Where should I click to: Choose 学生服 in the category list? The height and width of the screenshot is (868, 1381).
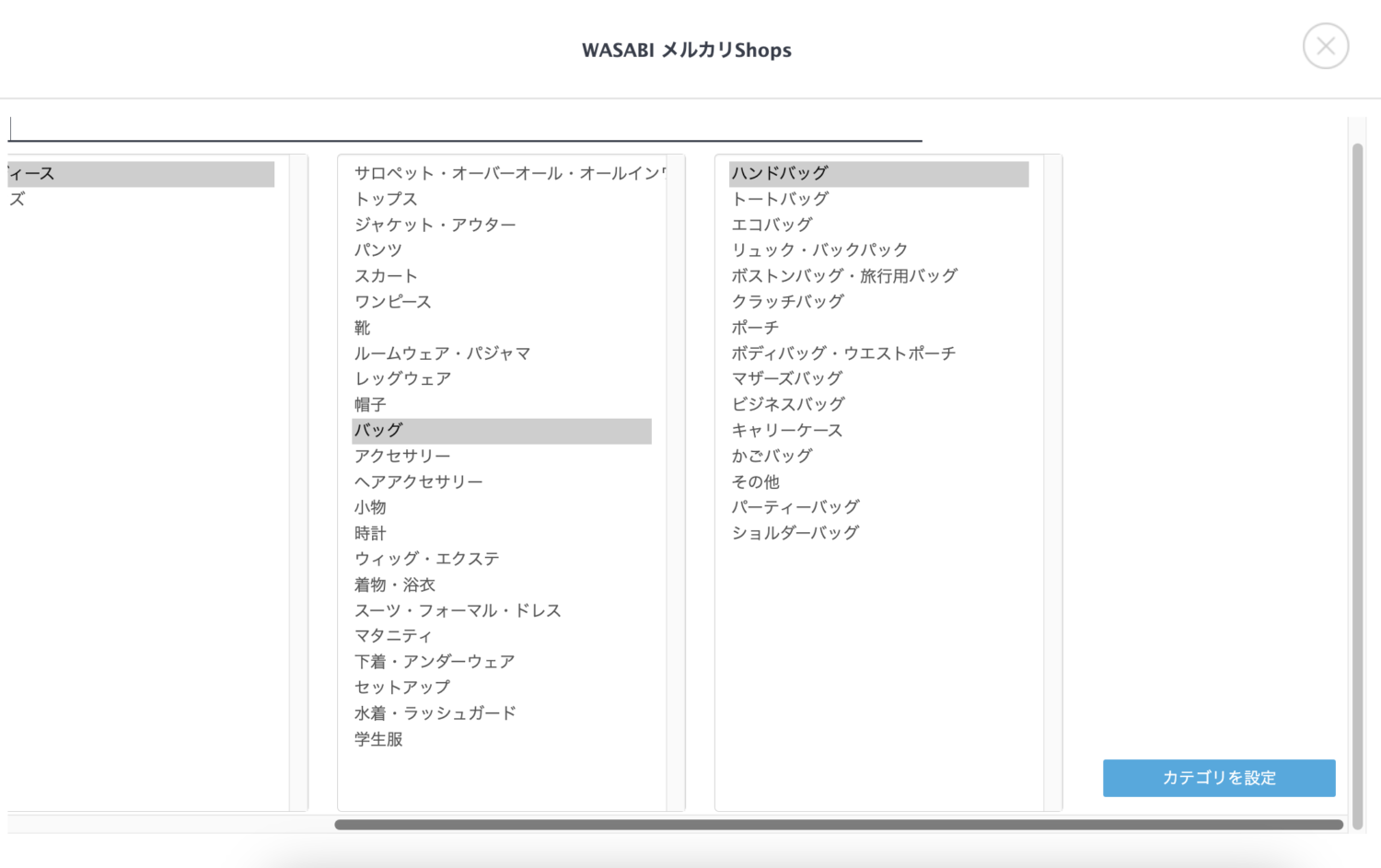point(378,739)
